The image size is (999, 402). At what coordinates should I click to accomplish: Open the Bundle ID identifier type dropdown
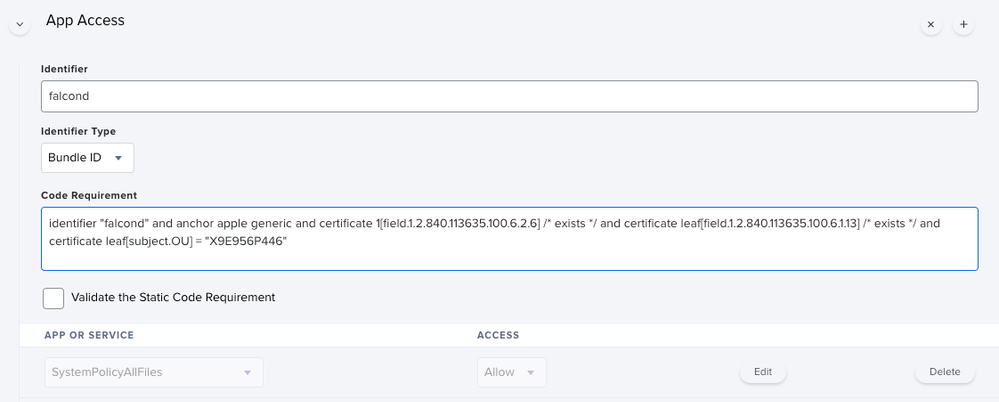pos(88,157)
